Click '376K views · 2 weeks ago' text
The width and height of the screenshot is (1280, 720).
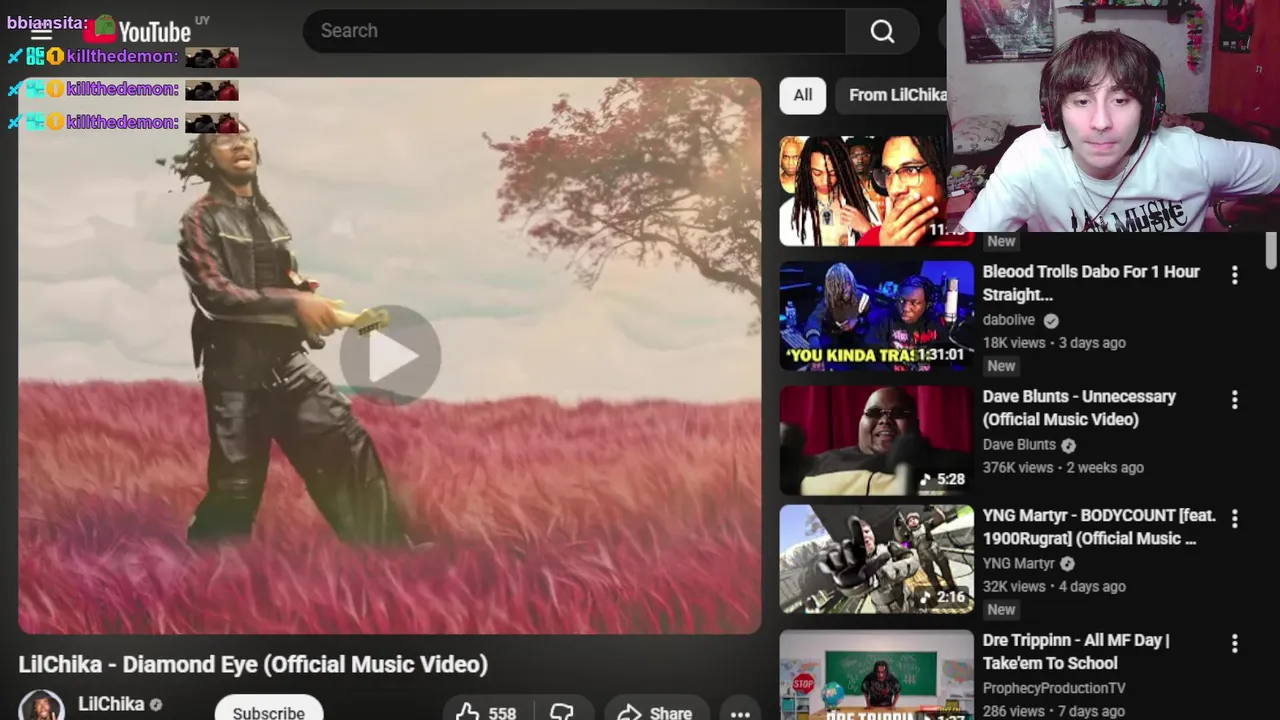coord(1063,468)
